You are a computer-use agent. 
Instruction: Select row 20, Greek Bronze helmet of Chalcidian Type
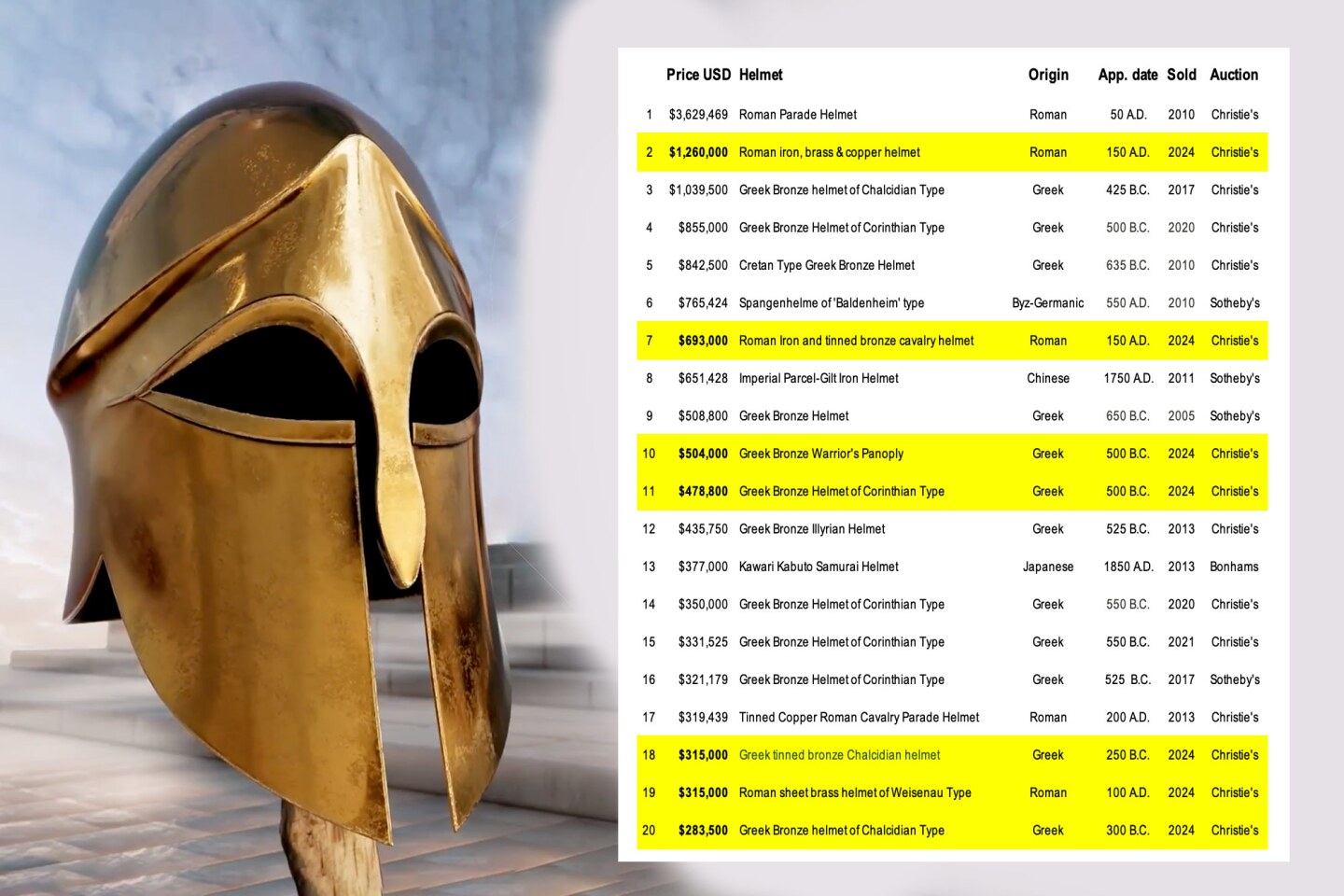point(841,830)
